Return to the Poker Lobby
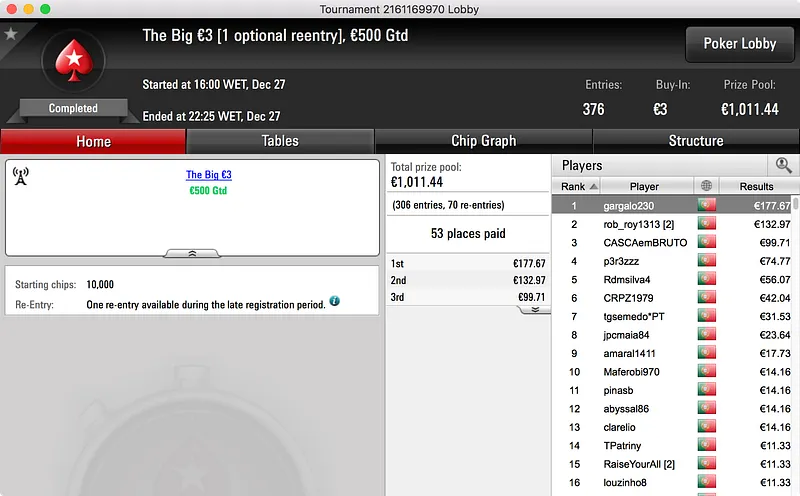This screenshot has width=800, height=496. [739, 44]
